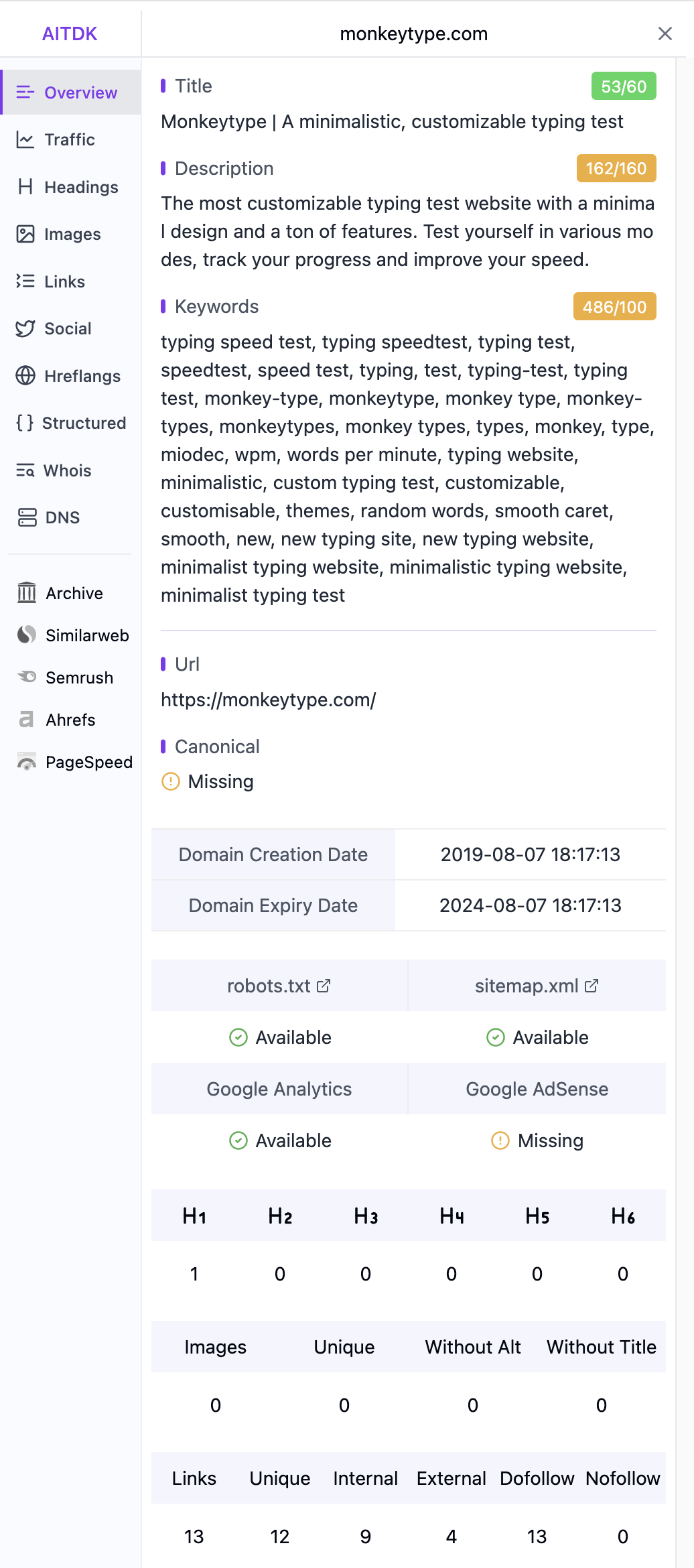
Task: Click the Archive building icon
Action: 27,593
